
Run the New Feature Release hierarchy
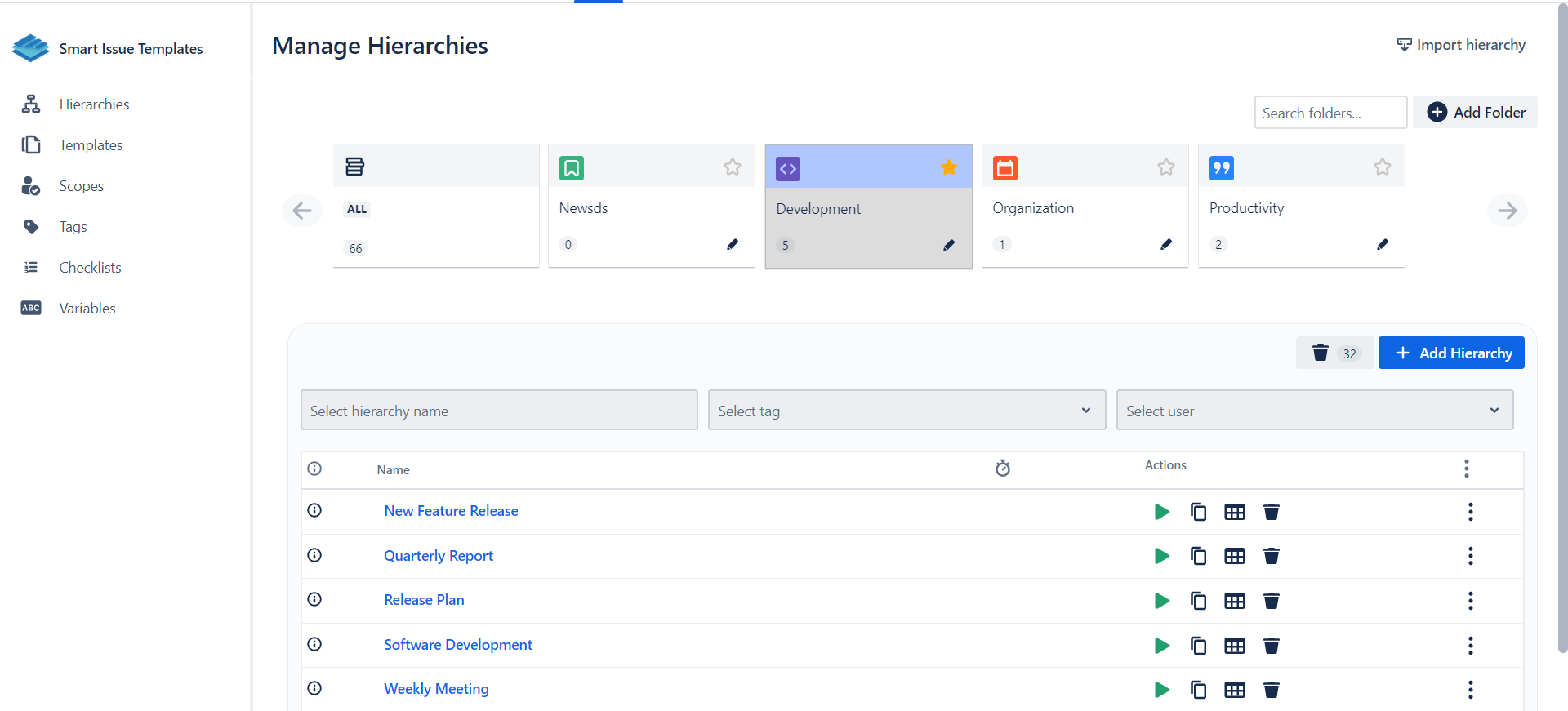coord(1161,512)
